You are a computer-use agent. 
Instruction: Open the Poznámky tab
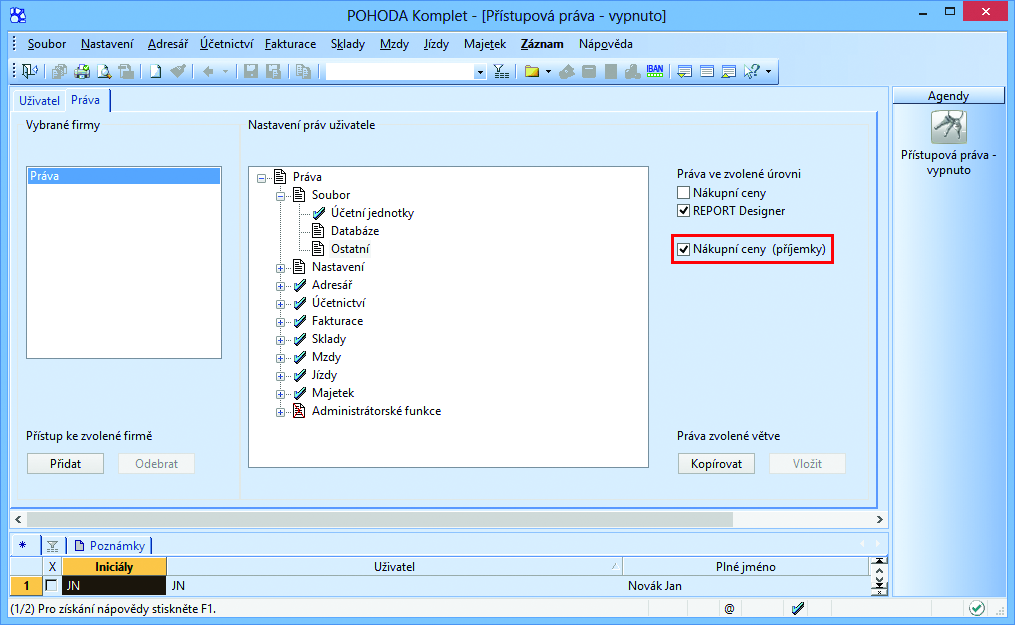point(111,545)
